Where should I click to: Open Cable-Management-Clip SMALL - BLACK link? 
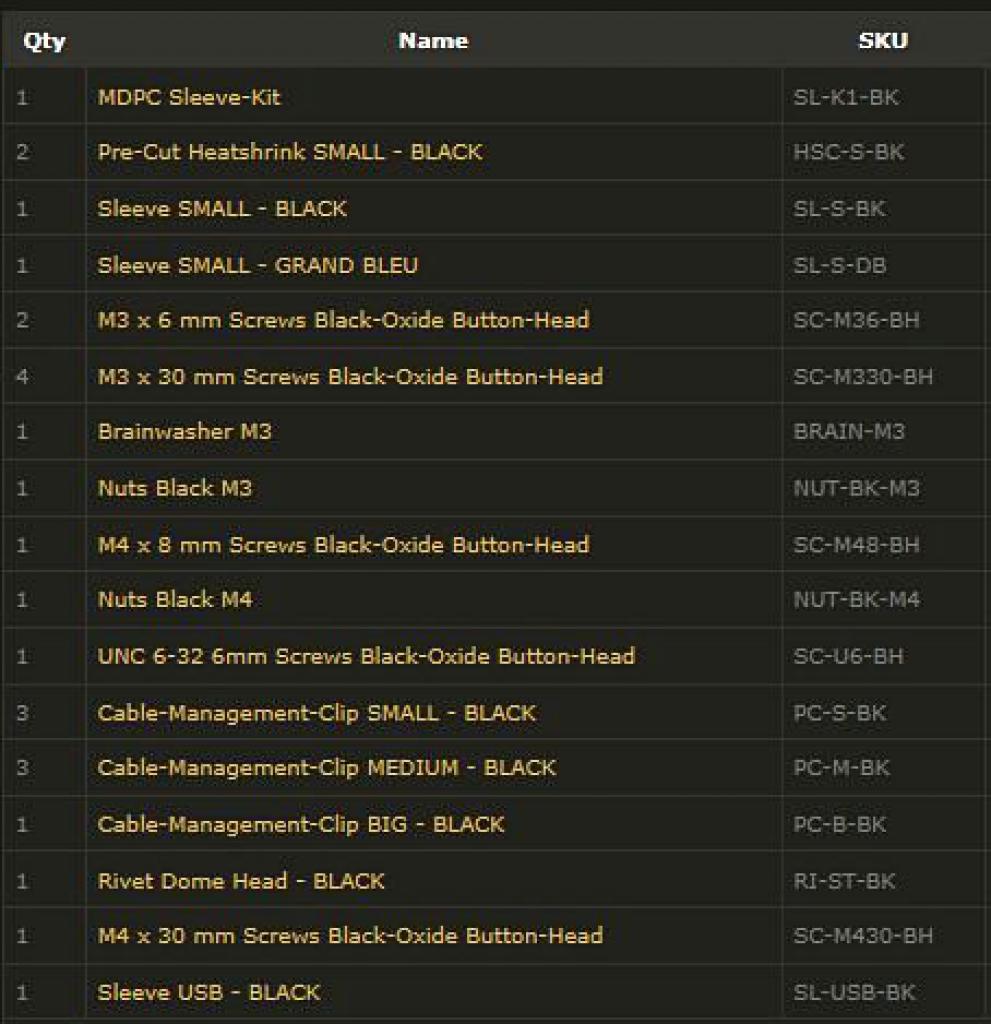316,712
